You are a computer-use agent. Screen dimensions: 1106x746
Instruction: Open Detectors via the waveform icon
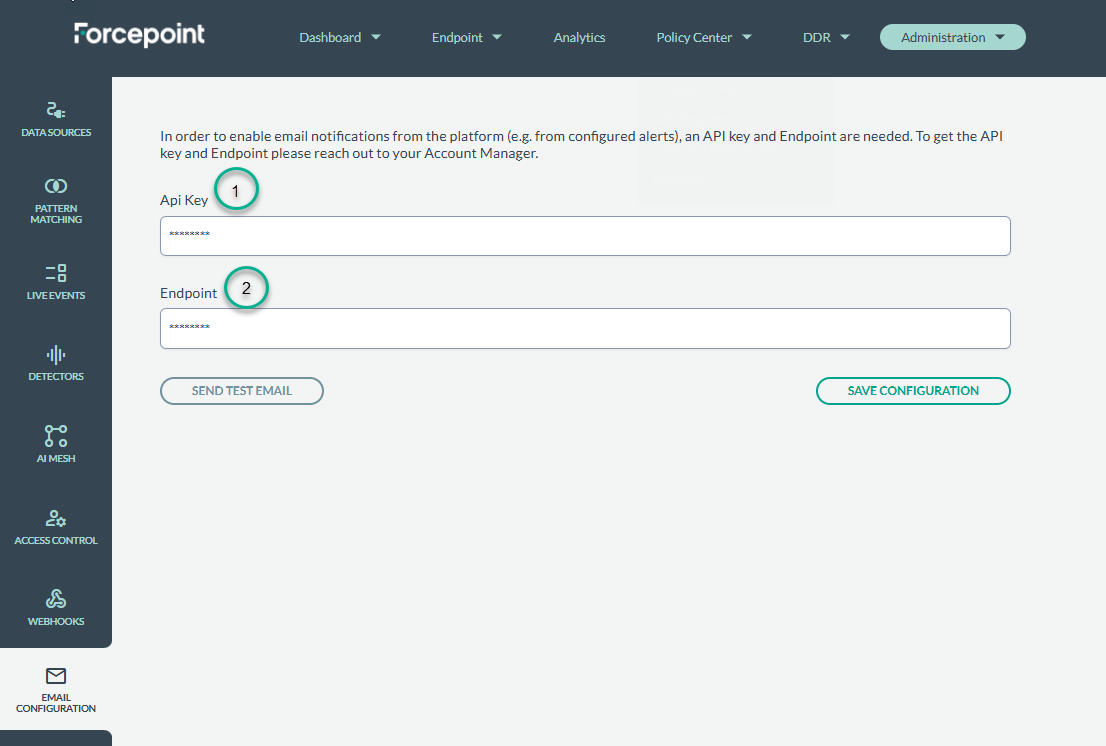click(56, 355)
